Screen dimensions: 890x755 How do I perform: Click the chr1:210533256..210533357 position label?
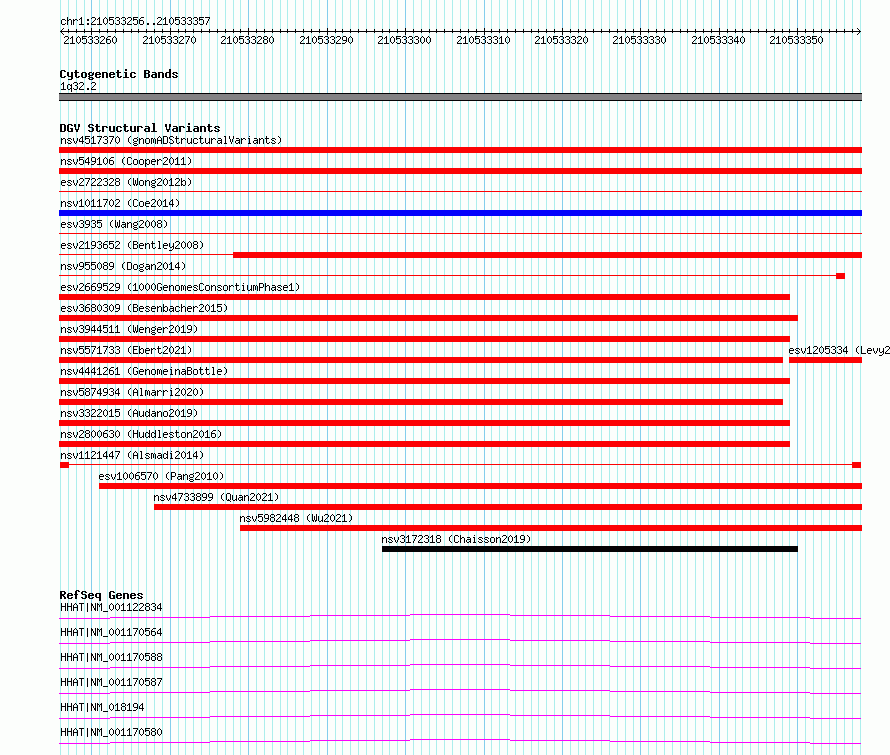click(x=135, y=21)
